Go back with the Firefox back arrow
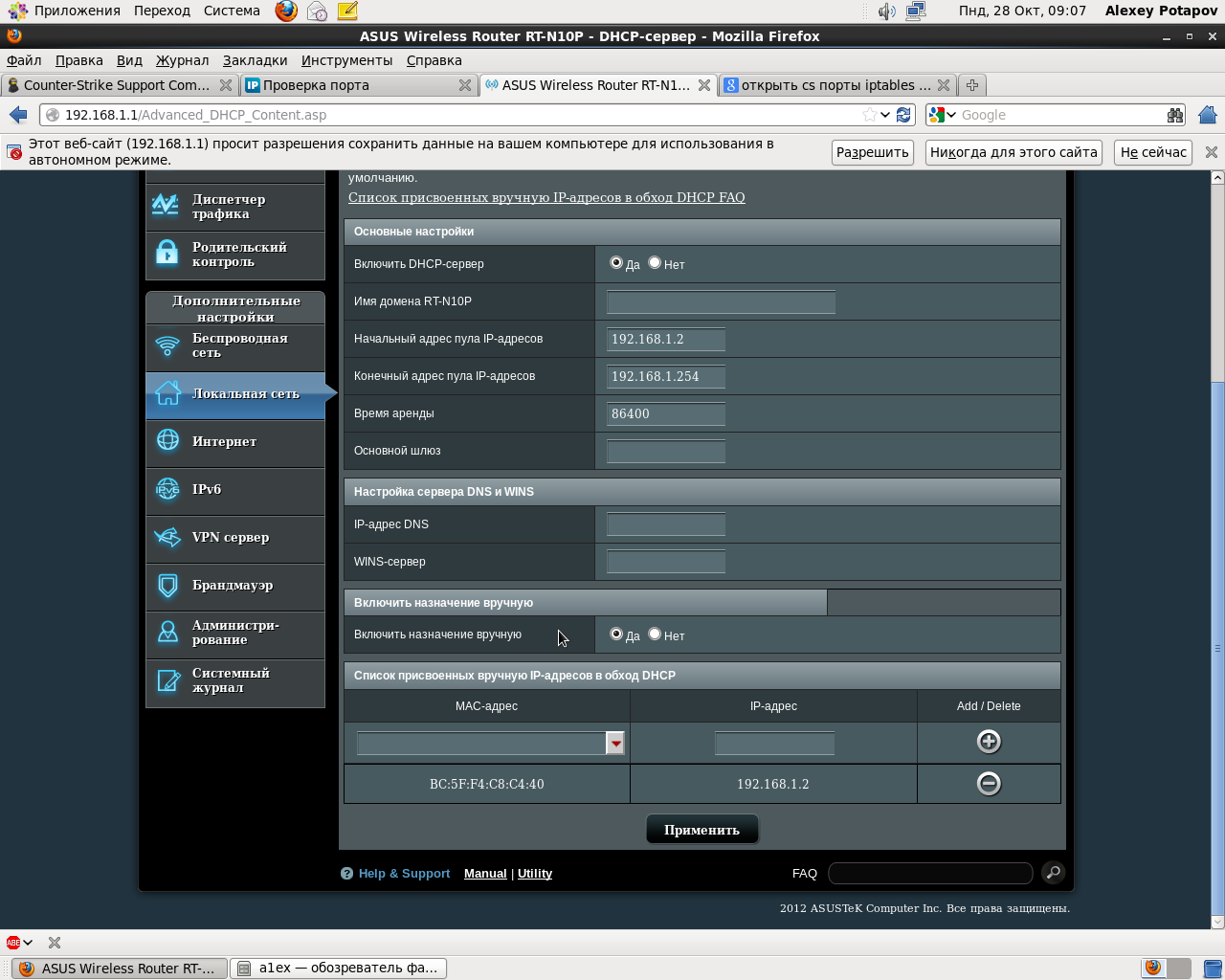The image size is (1225, 980). pyautogui.click(x=18, y=115)
